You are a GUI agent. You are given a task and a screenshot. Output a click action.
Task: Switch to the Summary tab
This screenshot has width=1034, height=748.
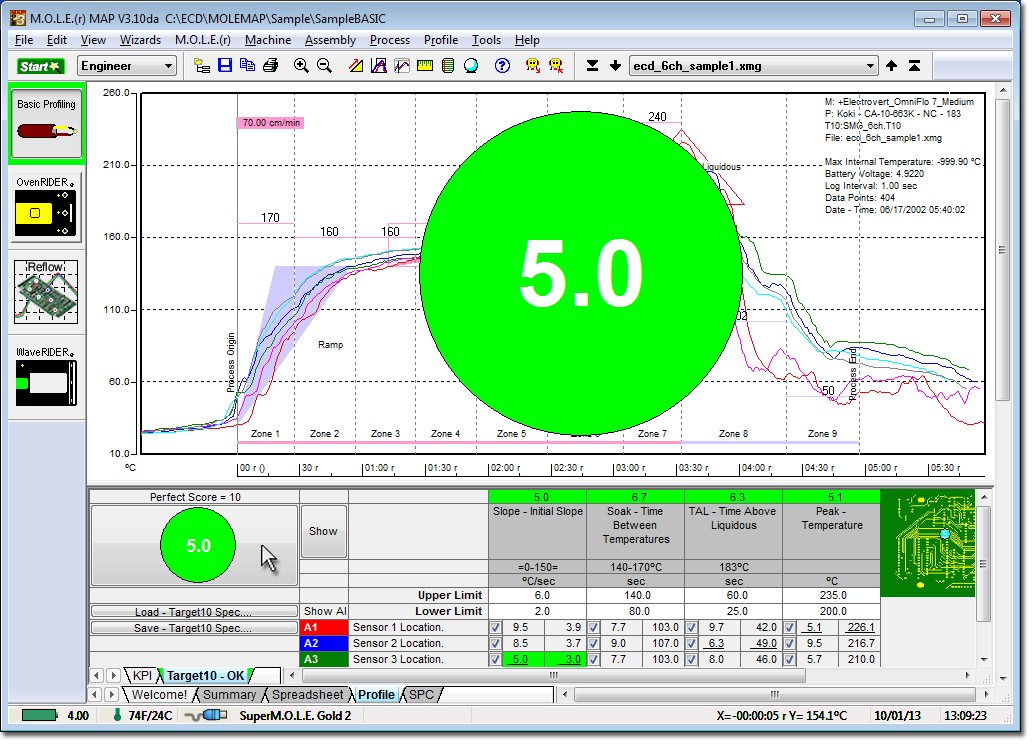coord(229,695)
